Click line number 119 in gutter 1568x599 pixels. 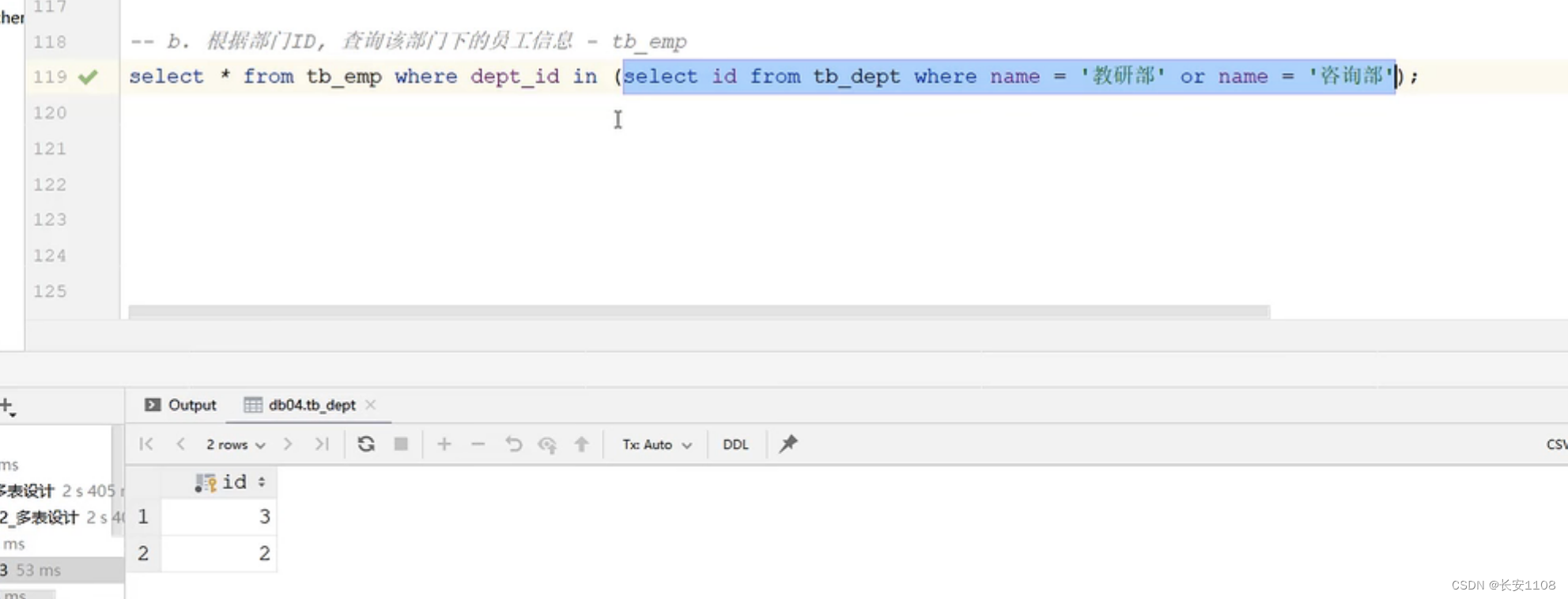coord(50,77)
